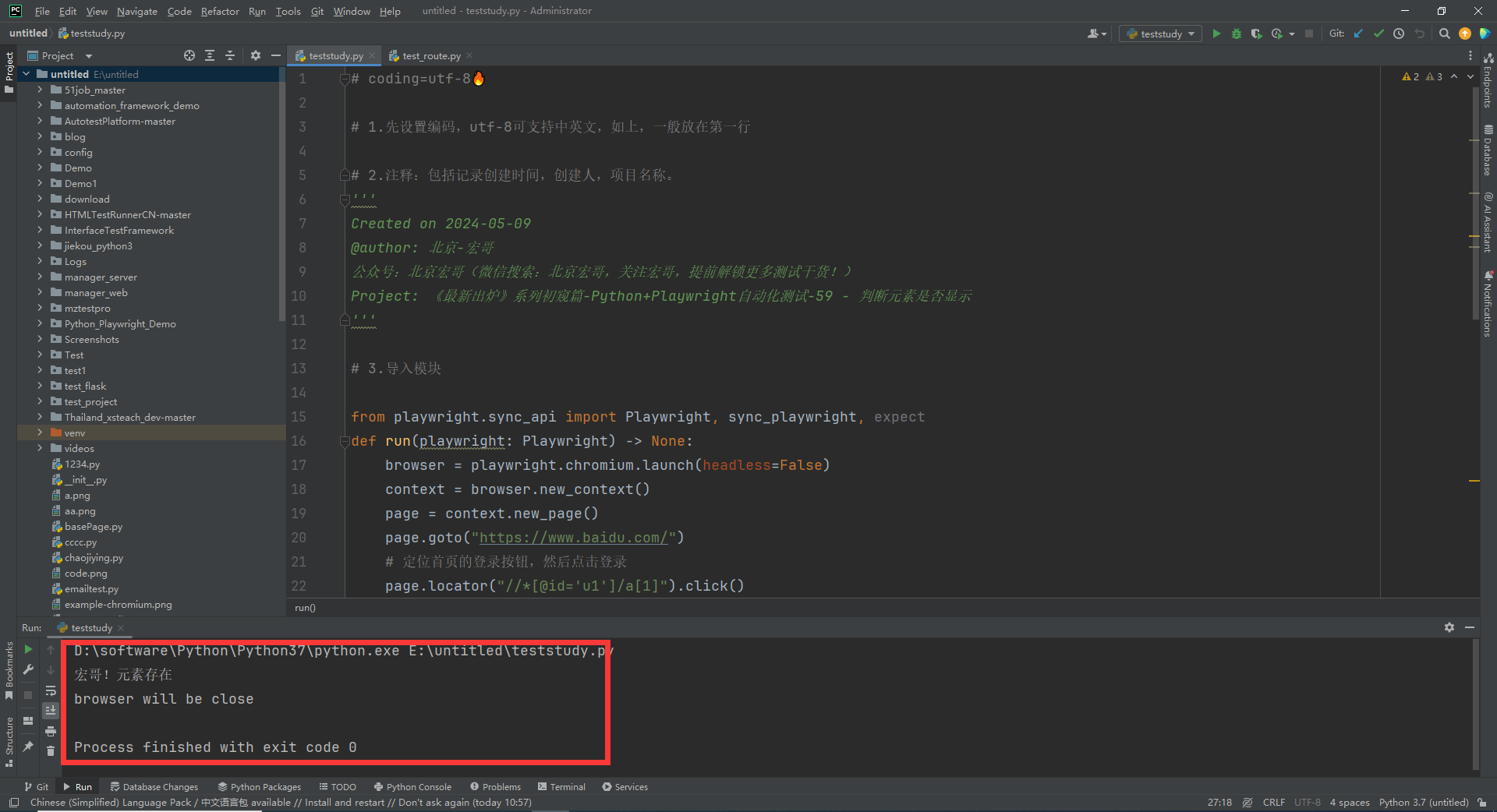
Task: Toggle the Notifications sidebar button
Action: pos(1488,304)
